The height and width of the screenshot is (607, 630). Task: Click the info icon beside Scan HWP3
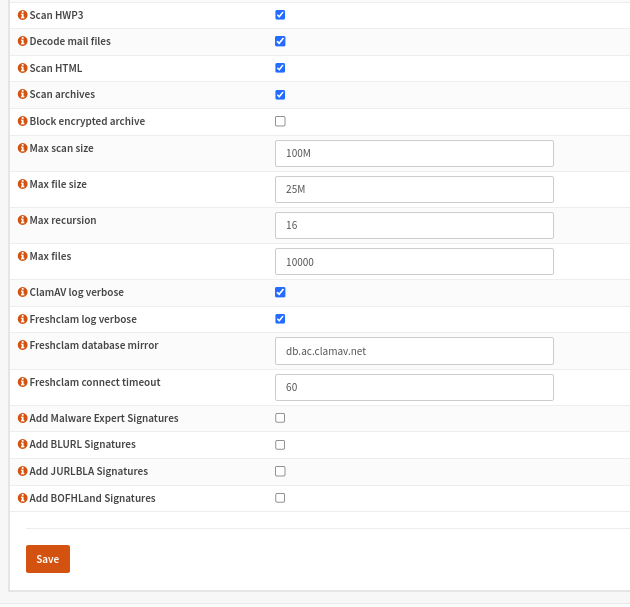tap(22, 15)
